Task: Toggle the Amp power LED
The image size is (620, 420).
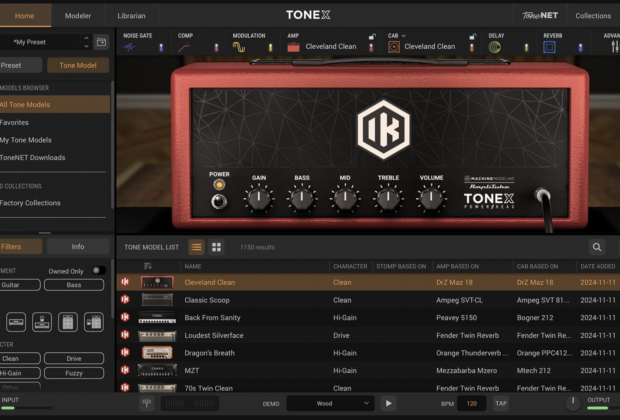Action: pos(371,48)
